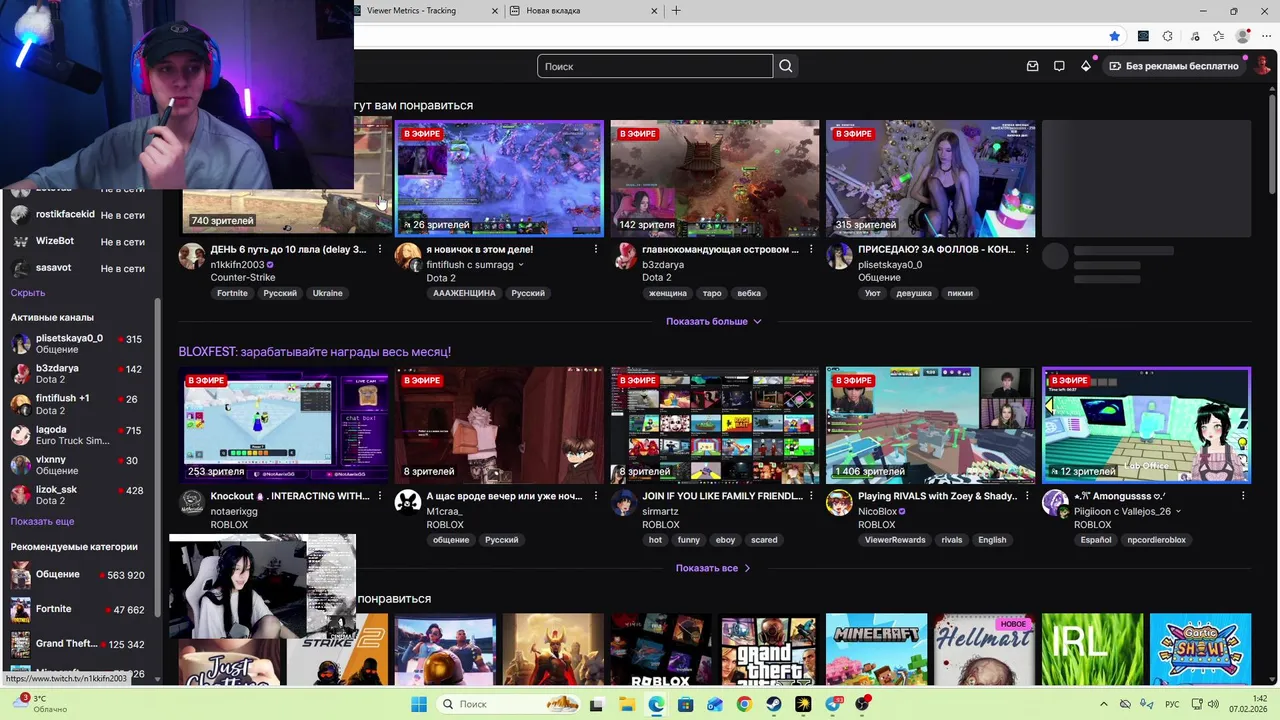Open the Windows Start menu
The image size is (1280, 720).
click(419, 704)
